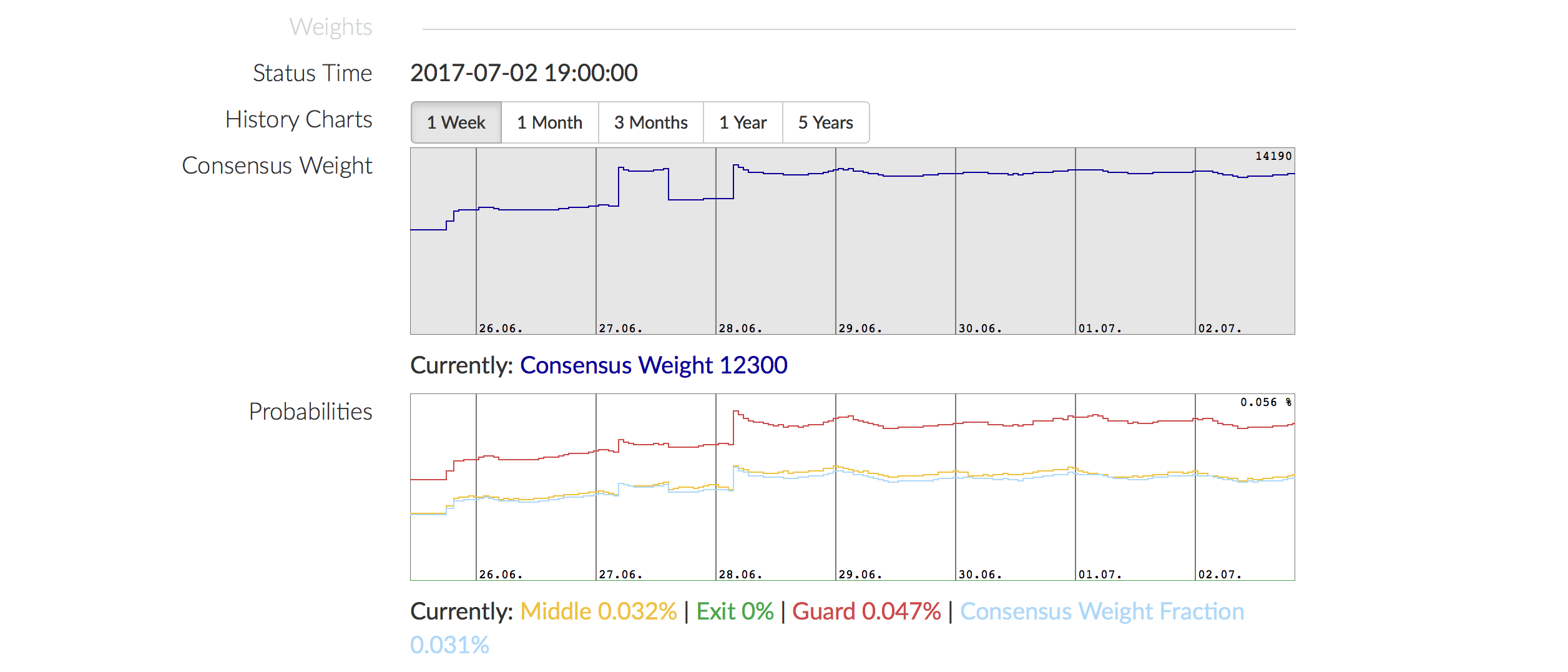The height and width of the screenshot is (672, 1568).
Task: Click the Consensus Weight 12300 current value
Action: (x=654, y=365)
